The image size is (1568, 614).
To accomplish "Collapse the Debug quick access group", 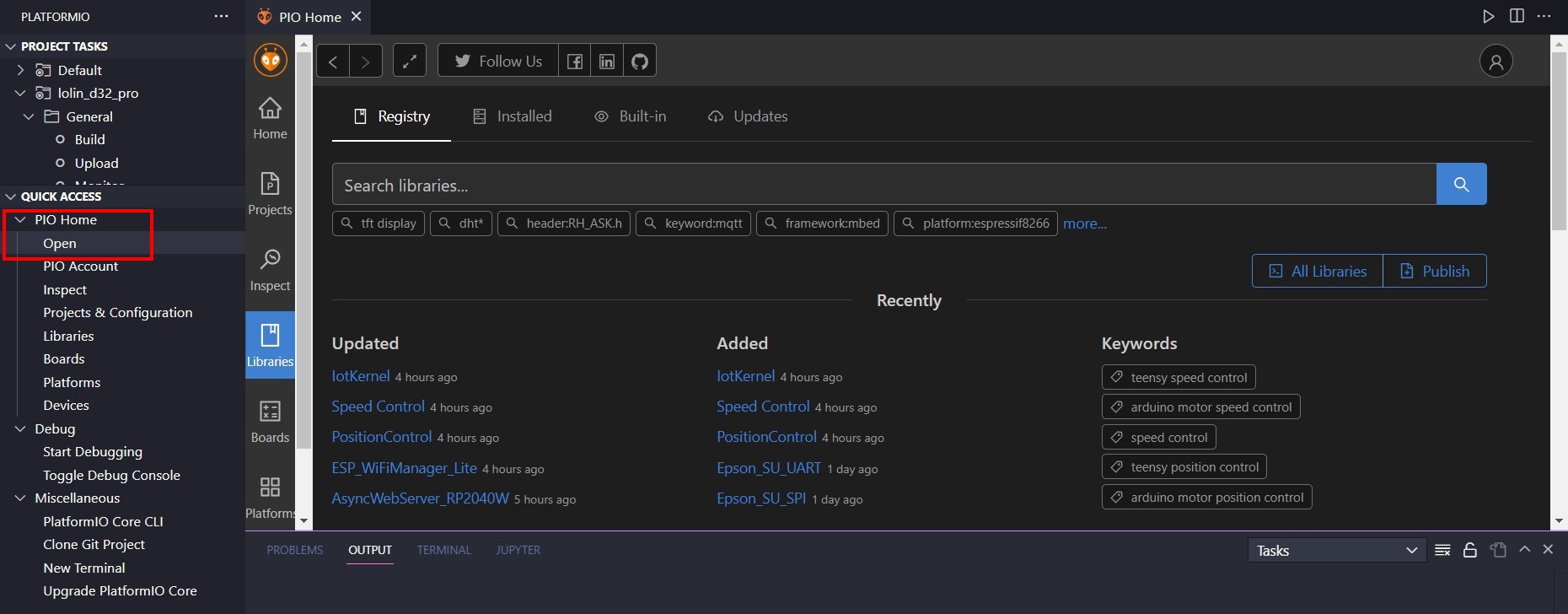I will click(x=21, y=428).
